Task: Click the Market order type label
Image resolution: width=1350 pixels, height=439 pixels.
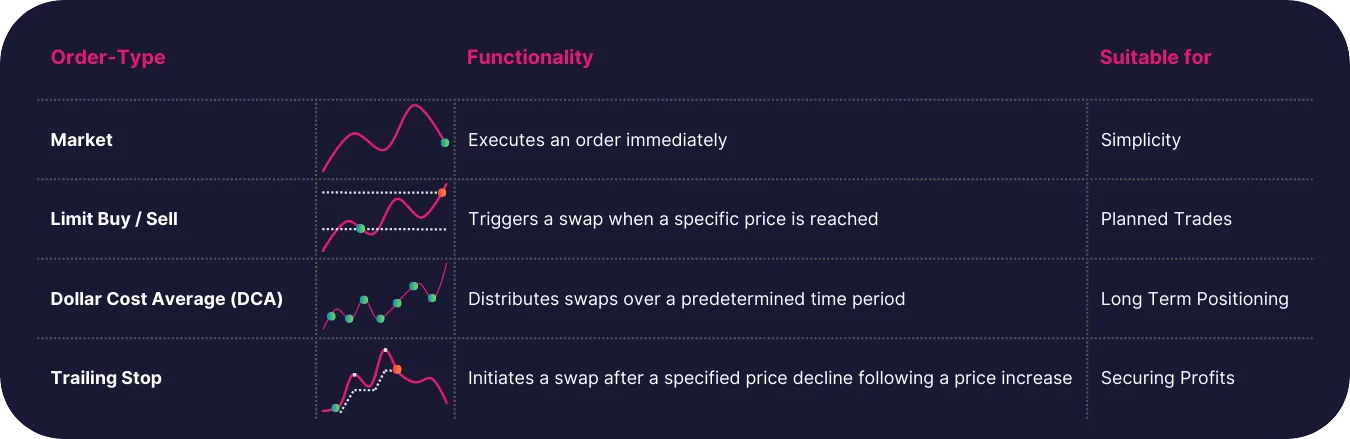Action: click(x=82, y=140)
